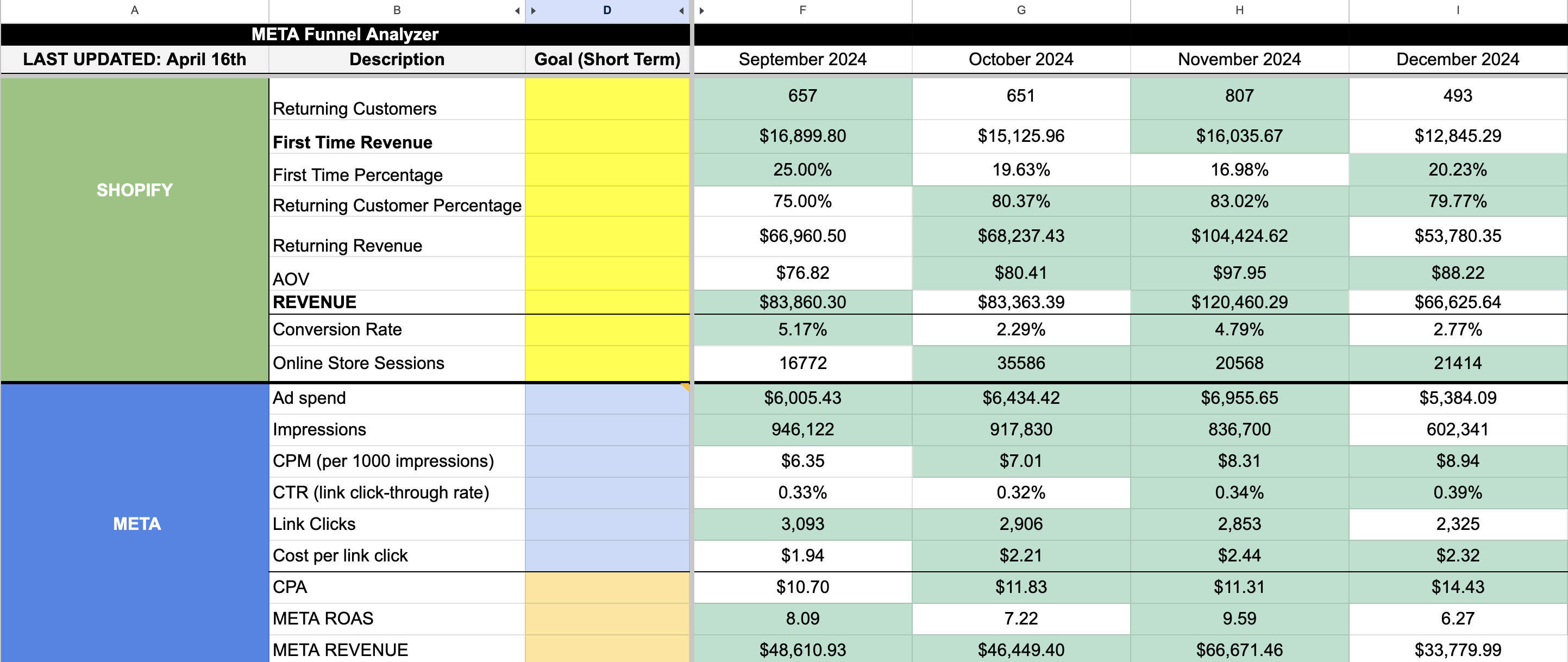Select the yellow goal cell for REVENUE
The image size is (1568, 662).
click(607, 302)
